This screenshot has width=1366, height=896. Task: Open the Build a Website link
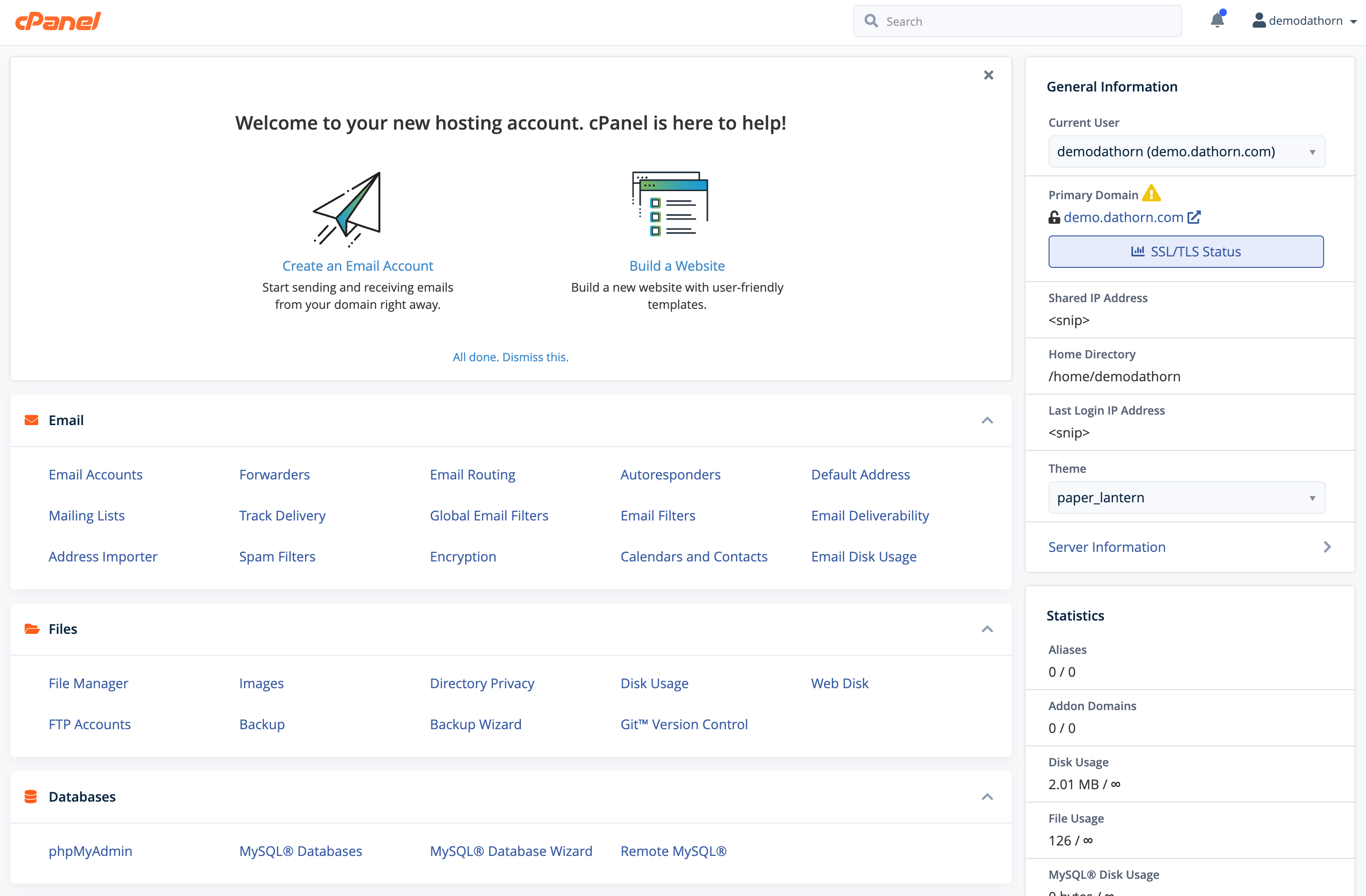tap(677, 266)
